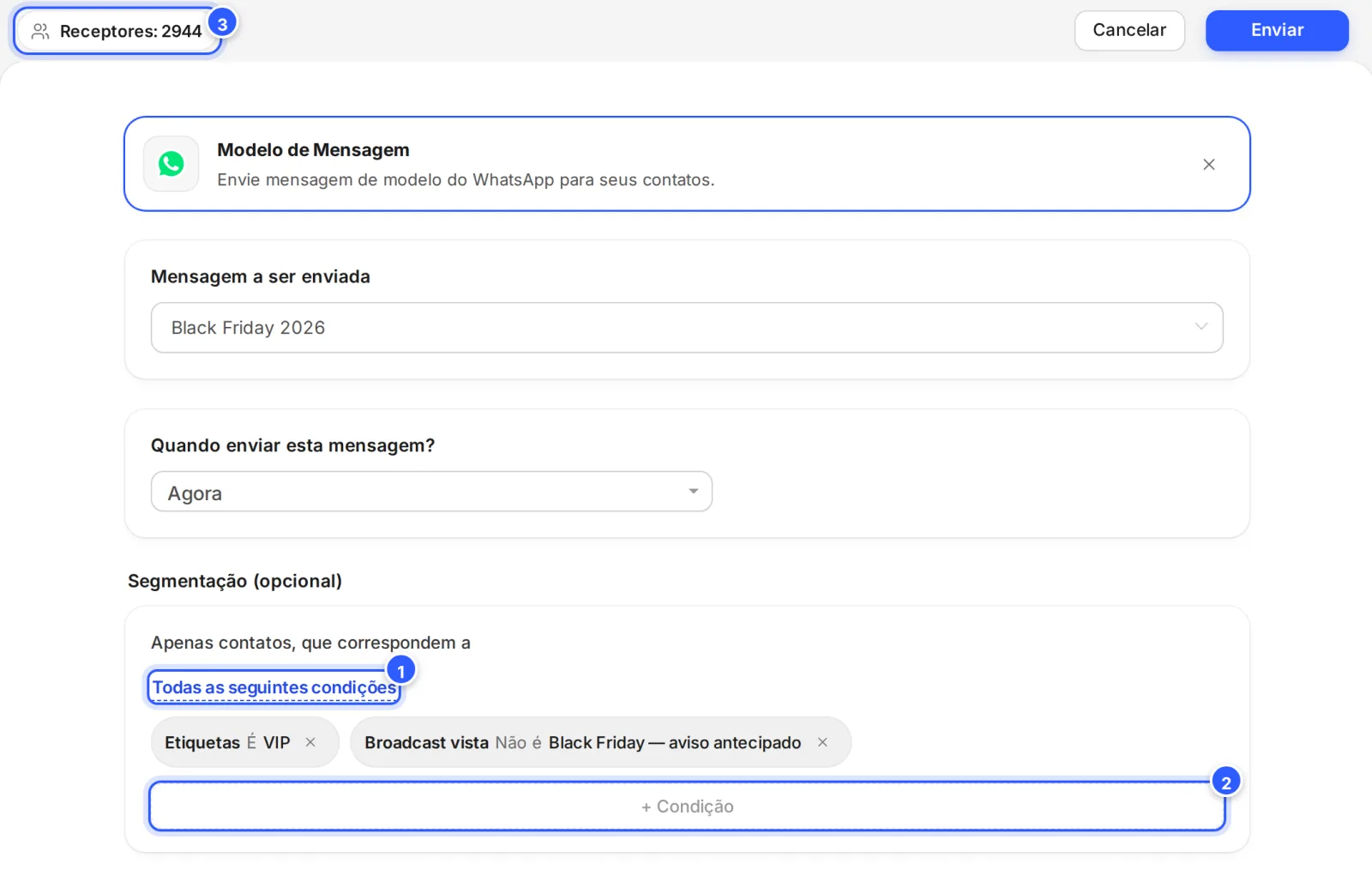The height and width of the screenshot is (870, 1372).
Task: Add a new + Condição
Action: (687, 807)
